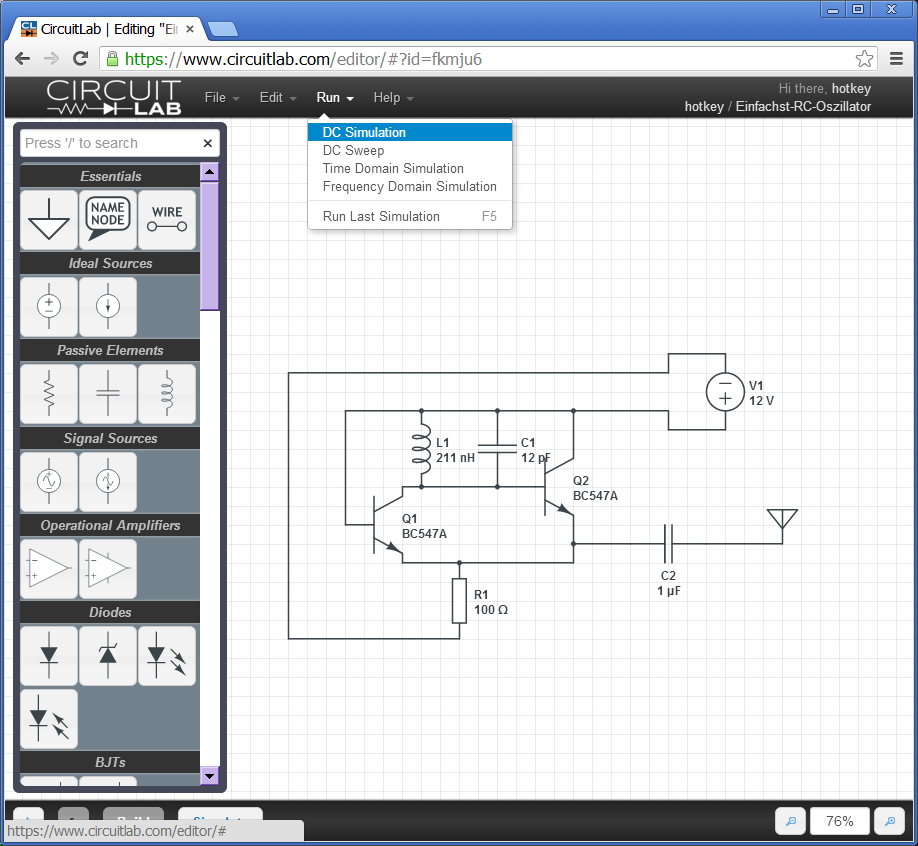
Task: Clear the component search with X
Action: [207, 144]
